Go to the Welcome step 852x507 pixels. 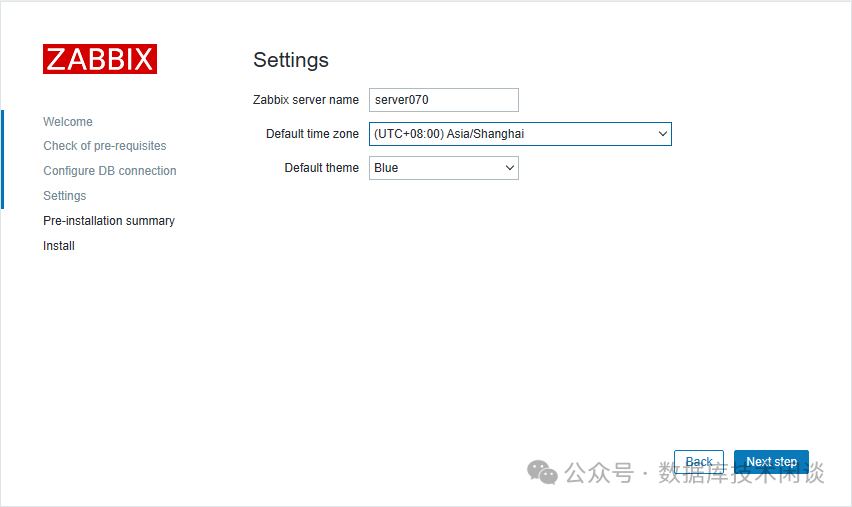click(68, 122)
